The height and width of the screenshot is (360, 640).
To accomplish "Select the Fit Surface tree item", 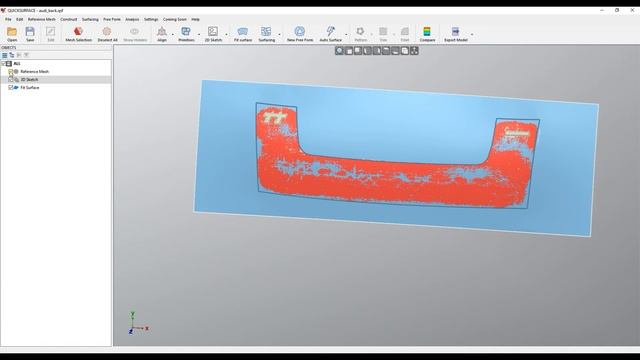I will (x=30, y=87).
